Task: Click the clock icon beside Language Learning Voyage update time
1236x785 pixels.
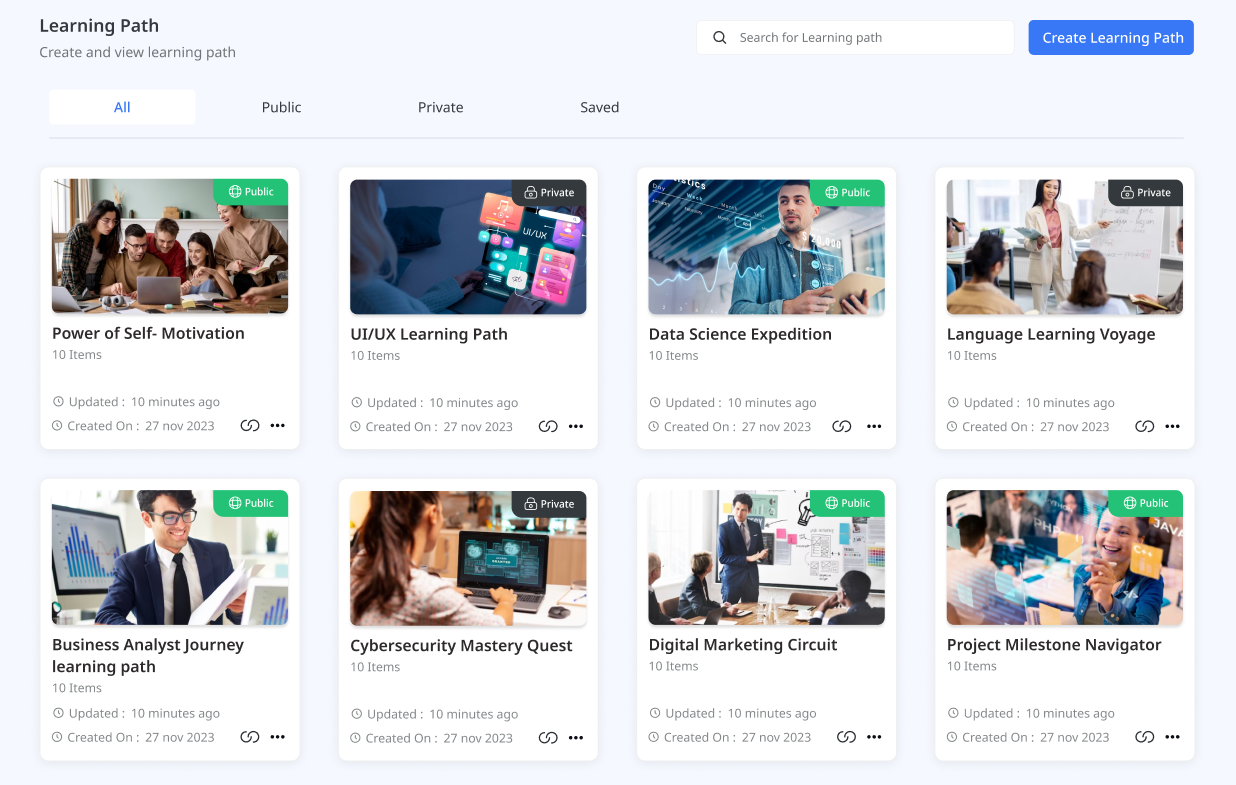Action: (953, 402)
